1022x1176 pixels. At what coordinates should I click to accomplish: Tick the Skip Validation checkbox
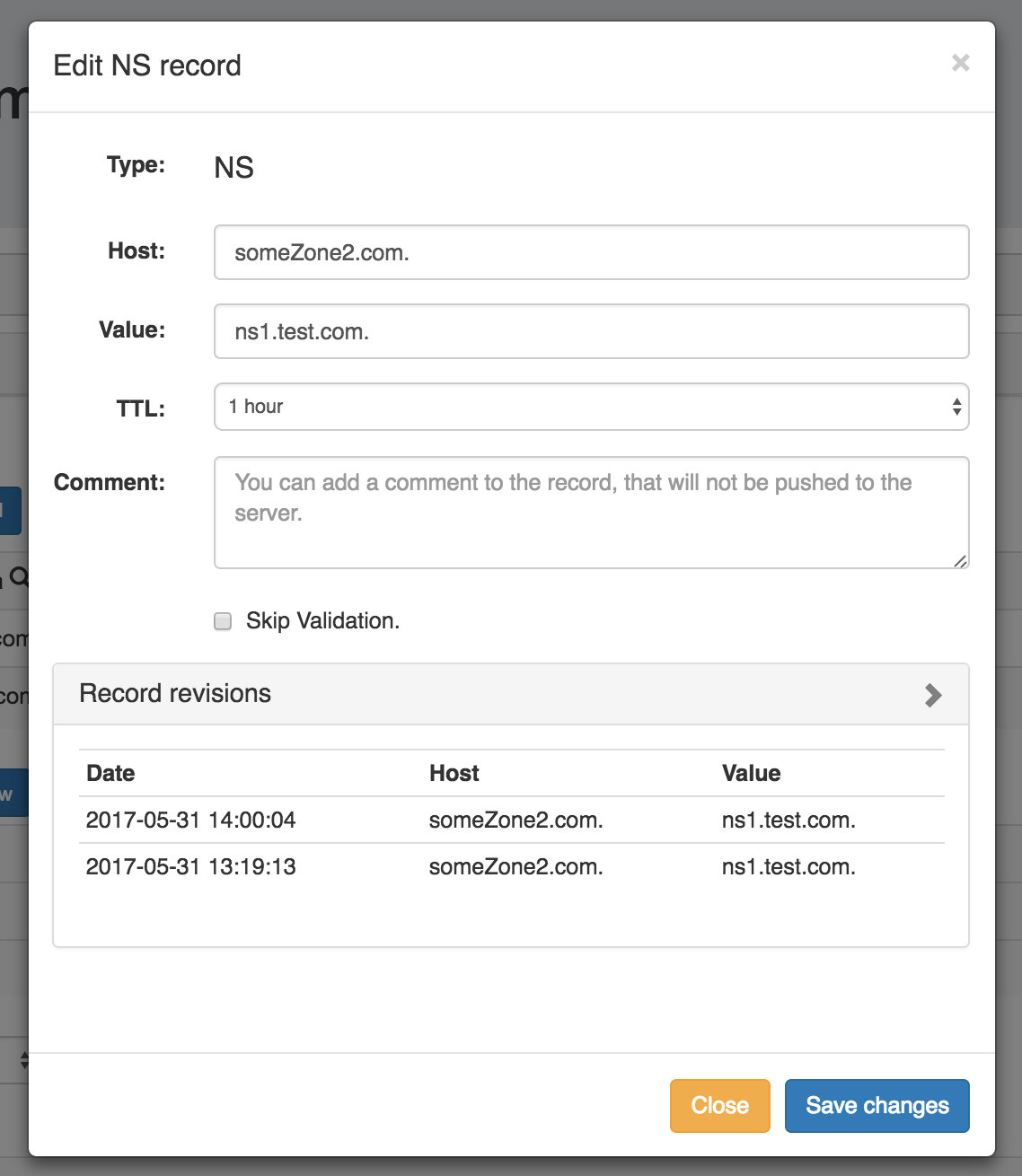(223, 621)
